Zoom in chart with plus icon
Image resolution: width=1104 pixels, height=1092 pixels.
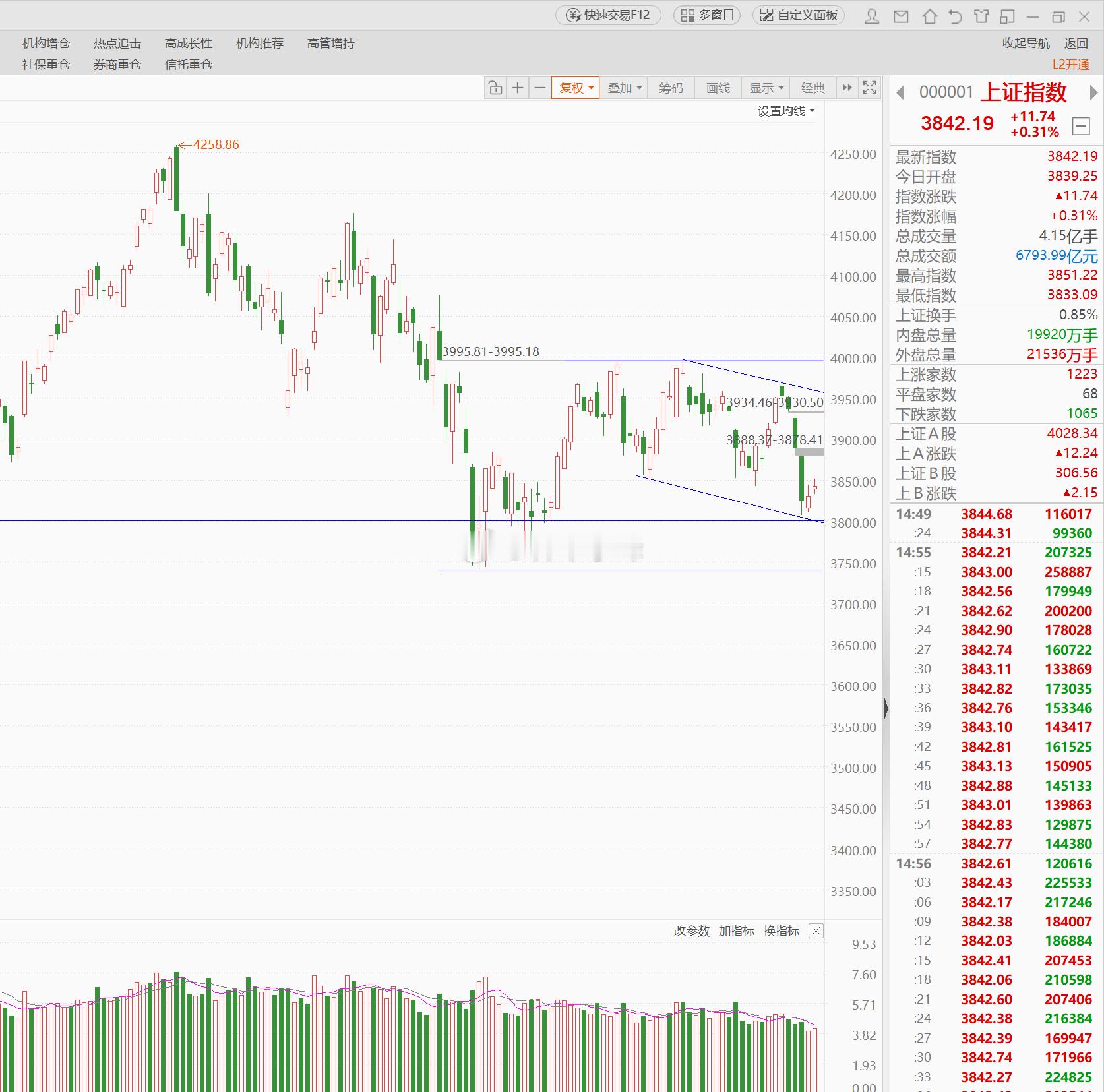click(x=518, y=88)
